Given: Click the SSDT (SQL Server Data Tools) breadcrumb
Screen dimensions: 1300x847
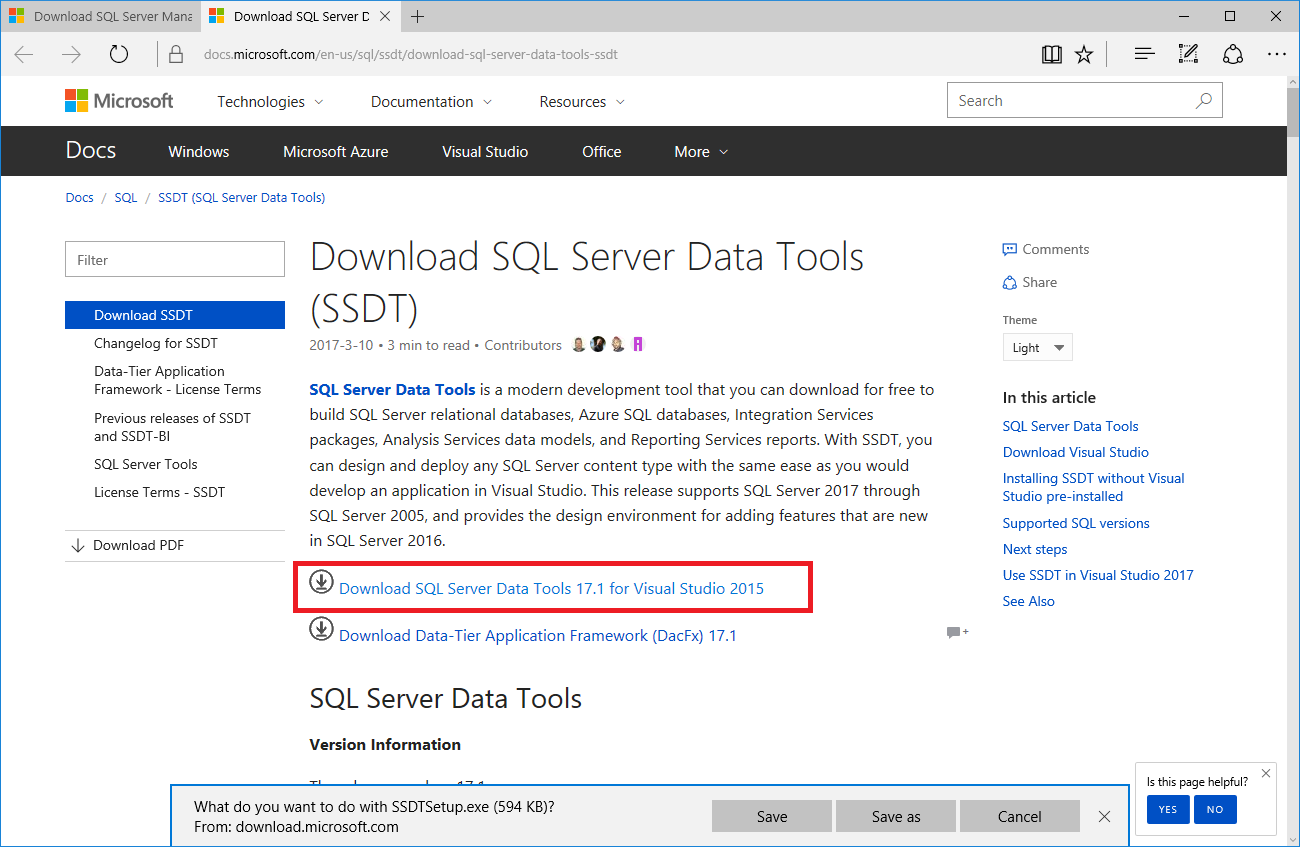Looking at the screenshot, I should click(242, 197).
